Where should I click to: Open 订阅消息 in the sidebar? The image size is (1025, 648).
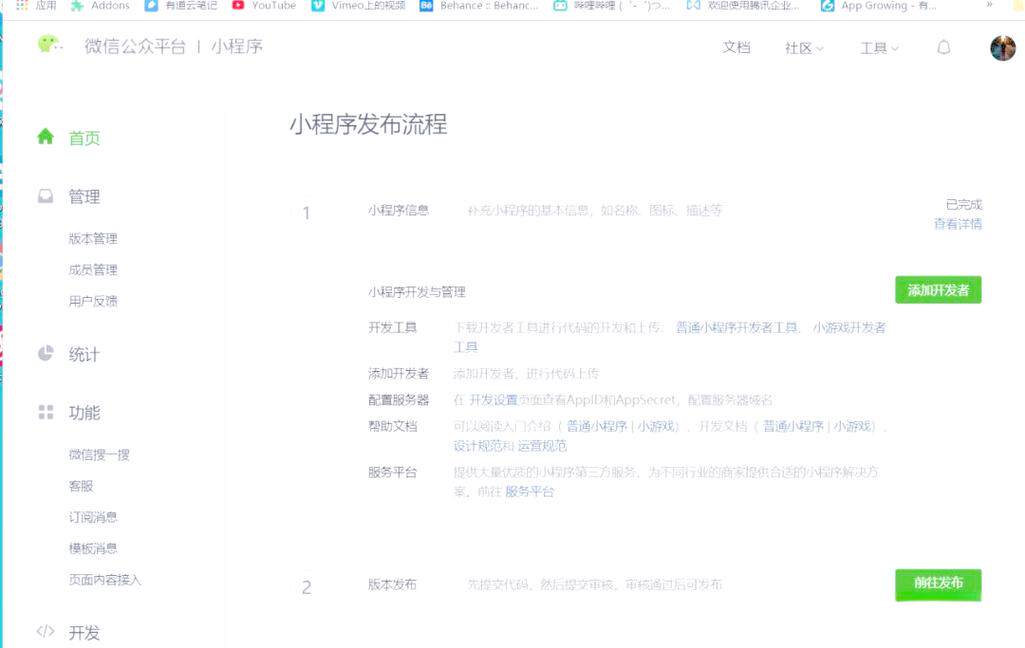93,517
